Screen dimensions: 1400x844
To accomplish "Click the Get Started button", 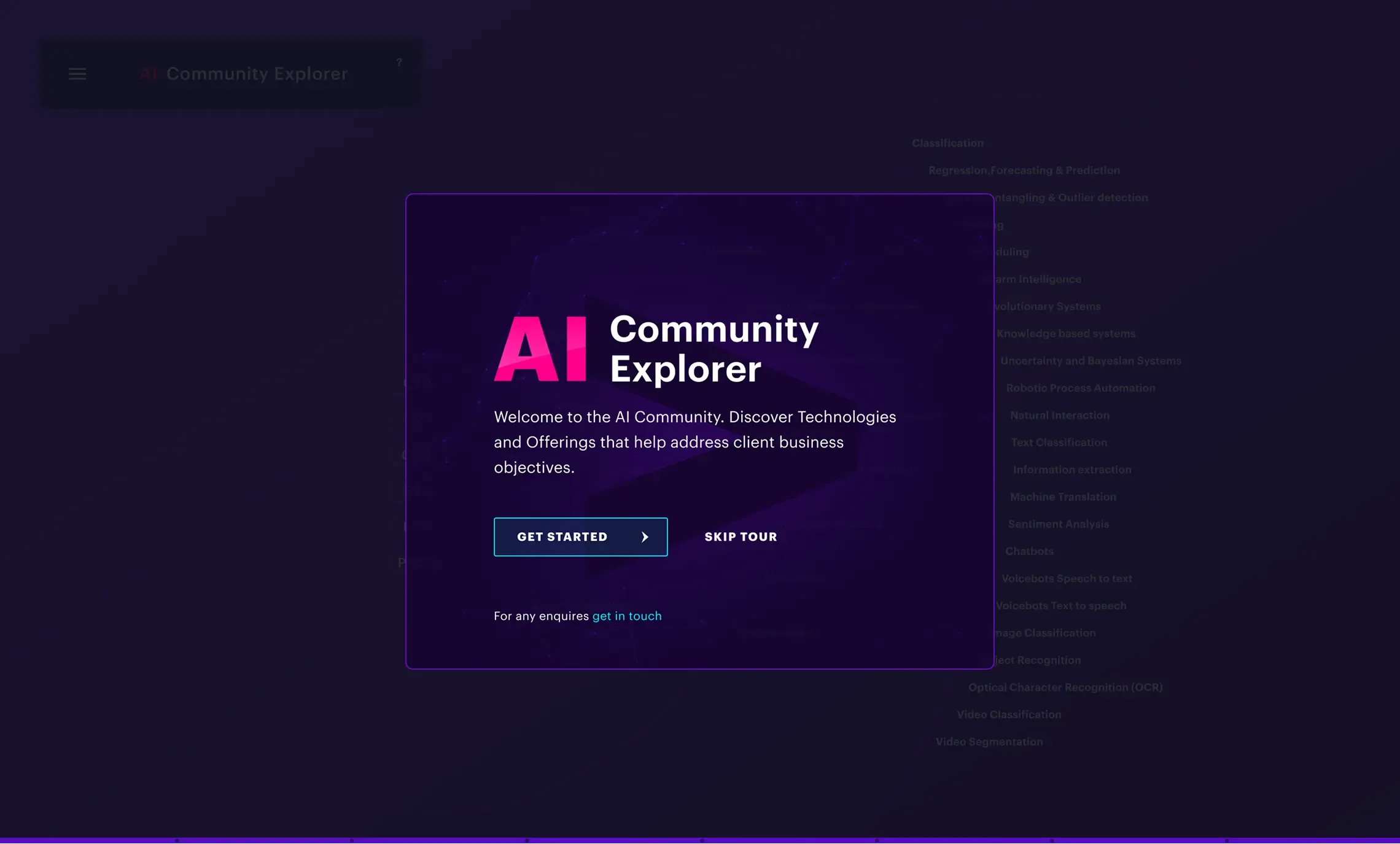I will coord(580,537).
